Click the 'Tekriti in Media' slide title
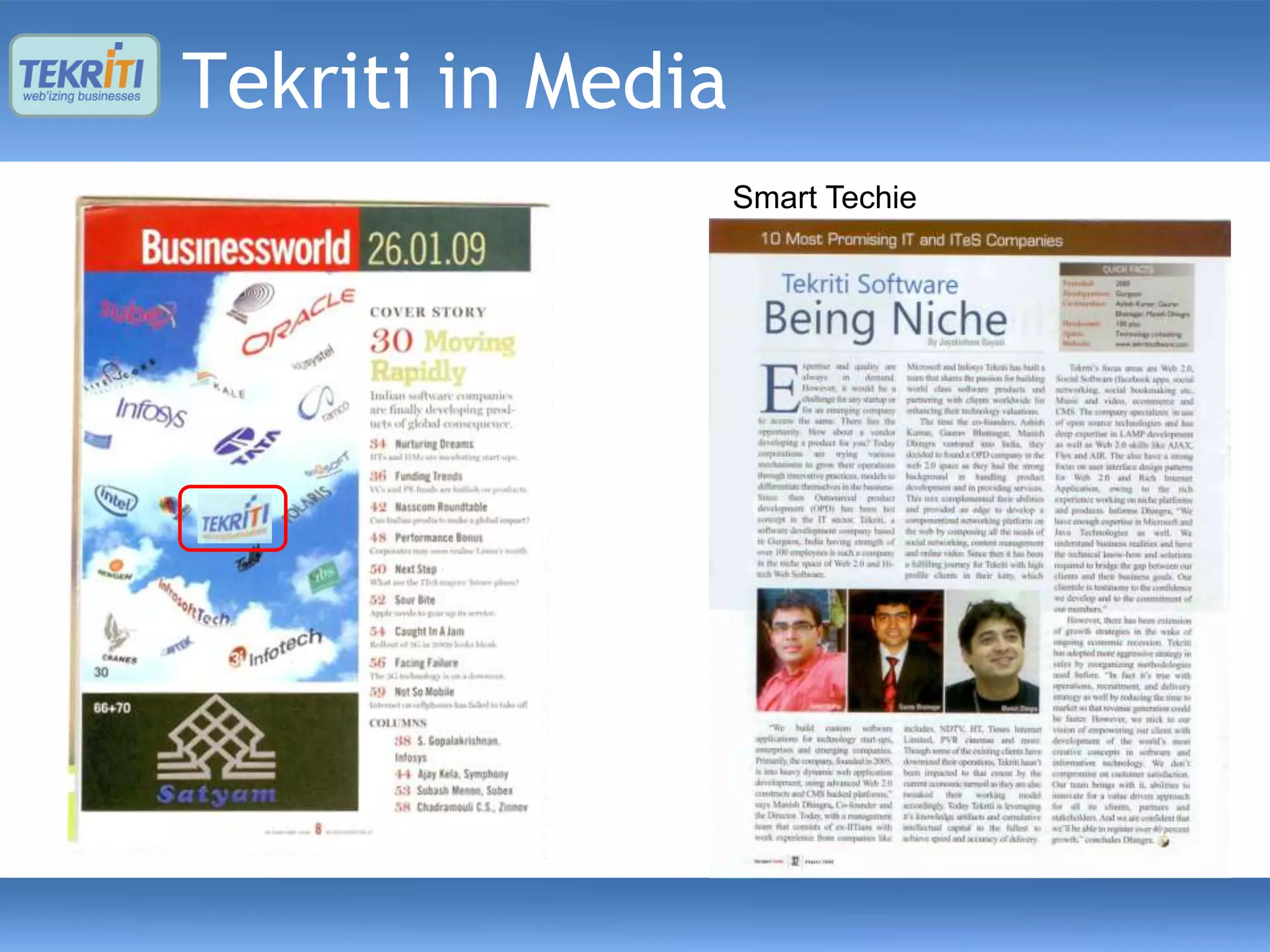This screenshot has height=952, width=1270. point(454,81)
